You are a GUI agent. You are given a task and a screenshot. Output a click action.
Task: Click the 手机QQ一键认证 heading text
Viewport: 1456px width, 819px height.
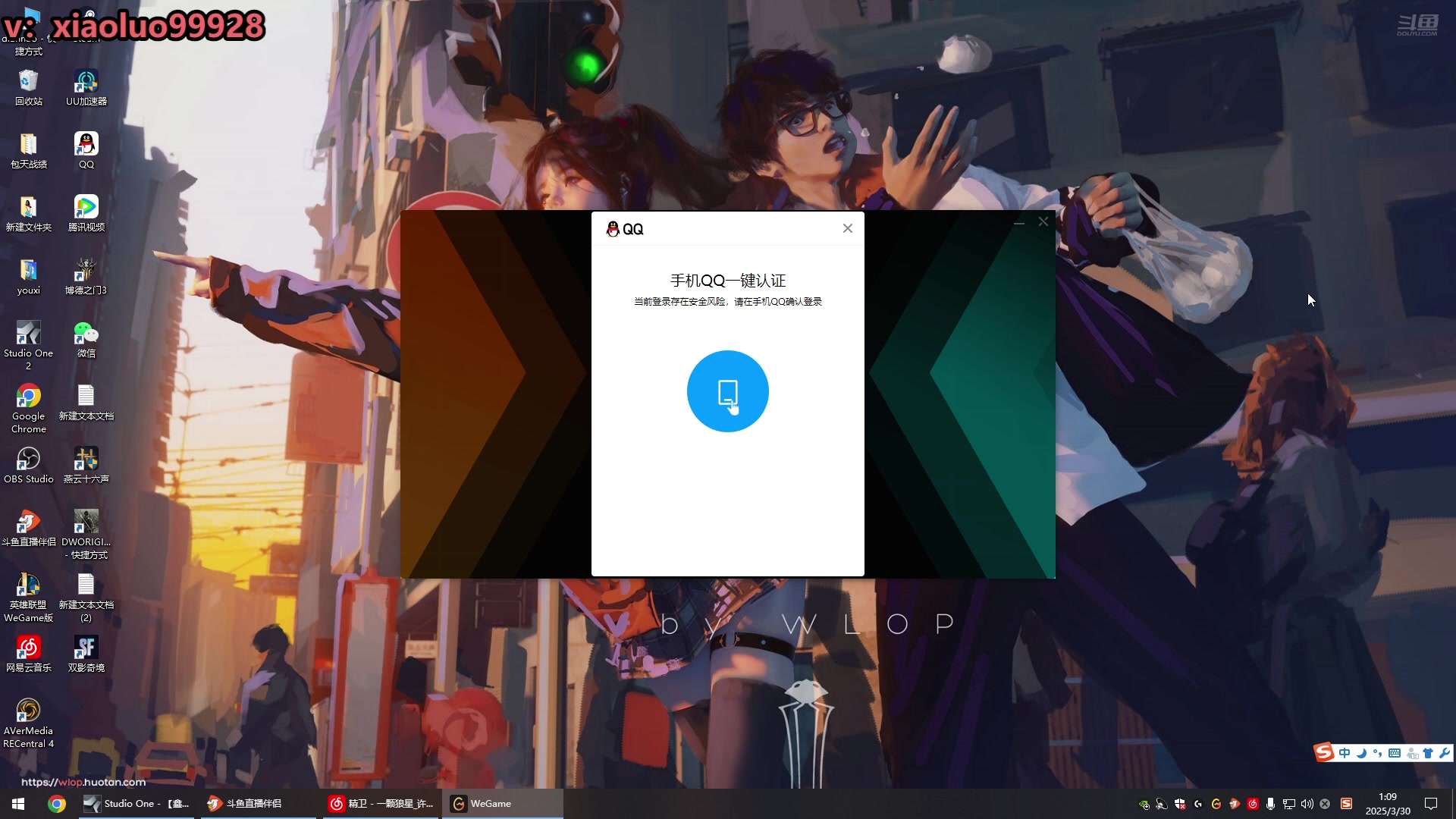(x=727, y=281)
